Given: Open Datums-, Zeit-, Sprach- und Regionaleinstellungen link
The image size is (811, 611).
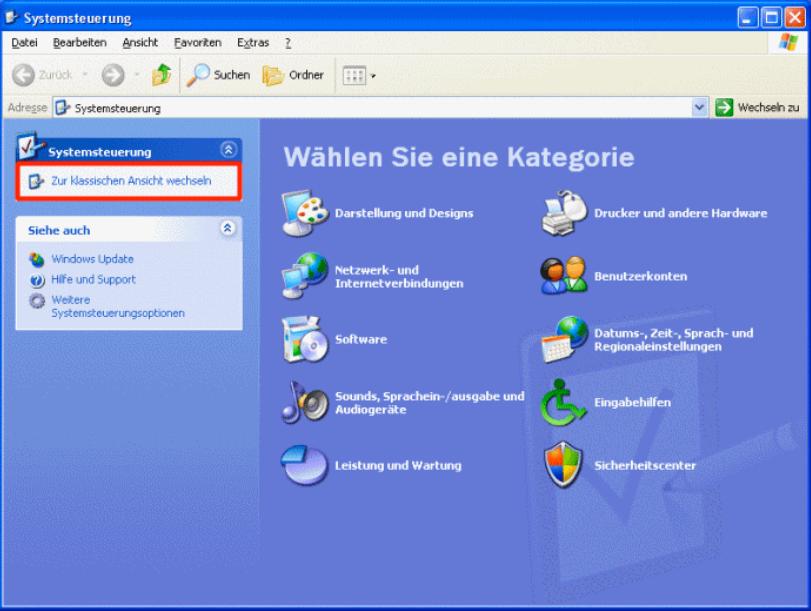Looking at the screenshot, I should [x=673, y=340].
